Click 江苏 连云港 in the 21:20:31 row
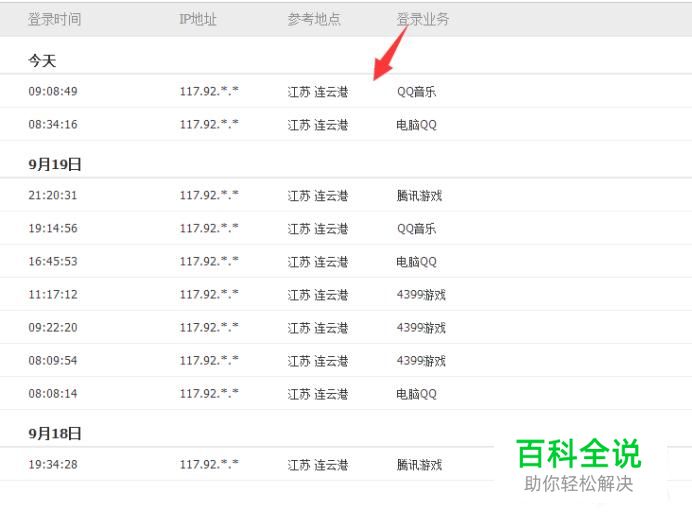Viewport: 692px width, 528px height. tap(318, 196)
